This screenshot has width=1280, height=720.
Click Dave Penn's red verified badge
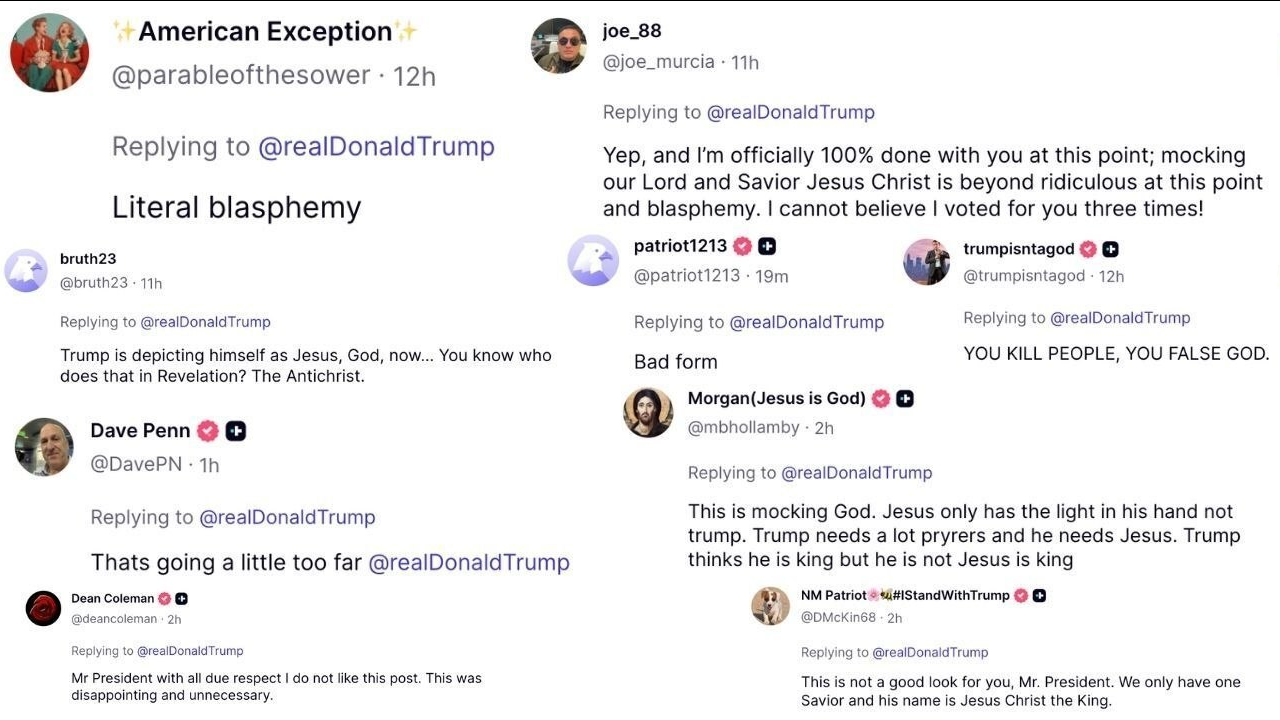[x=208, y=431]
